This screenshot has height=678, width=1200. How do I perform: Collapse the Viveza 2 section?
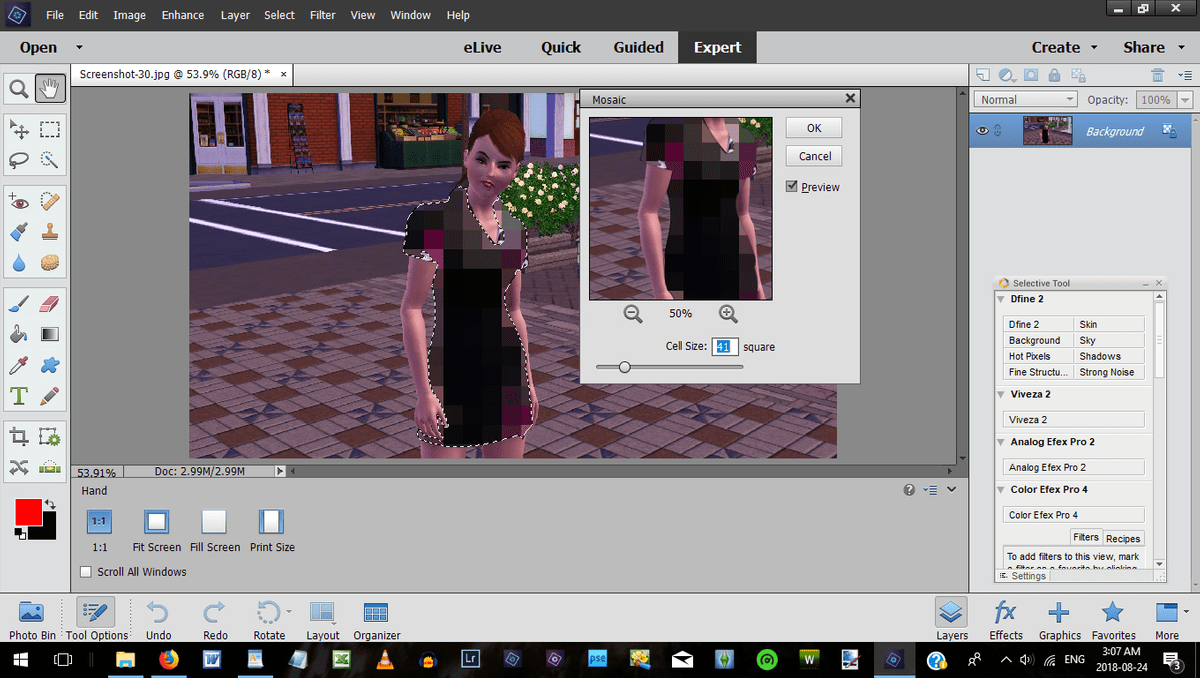(x=1001, y=394)
